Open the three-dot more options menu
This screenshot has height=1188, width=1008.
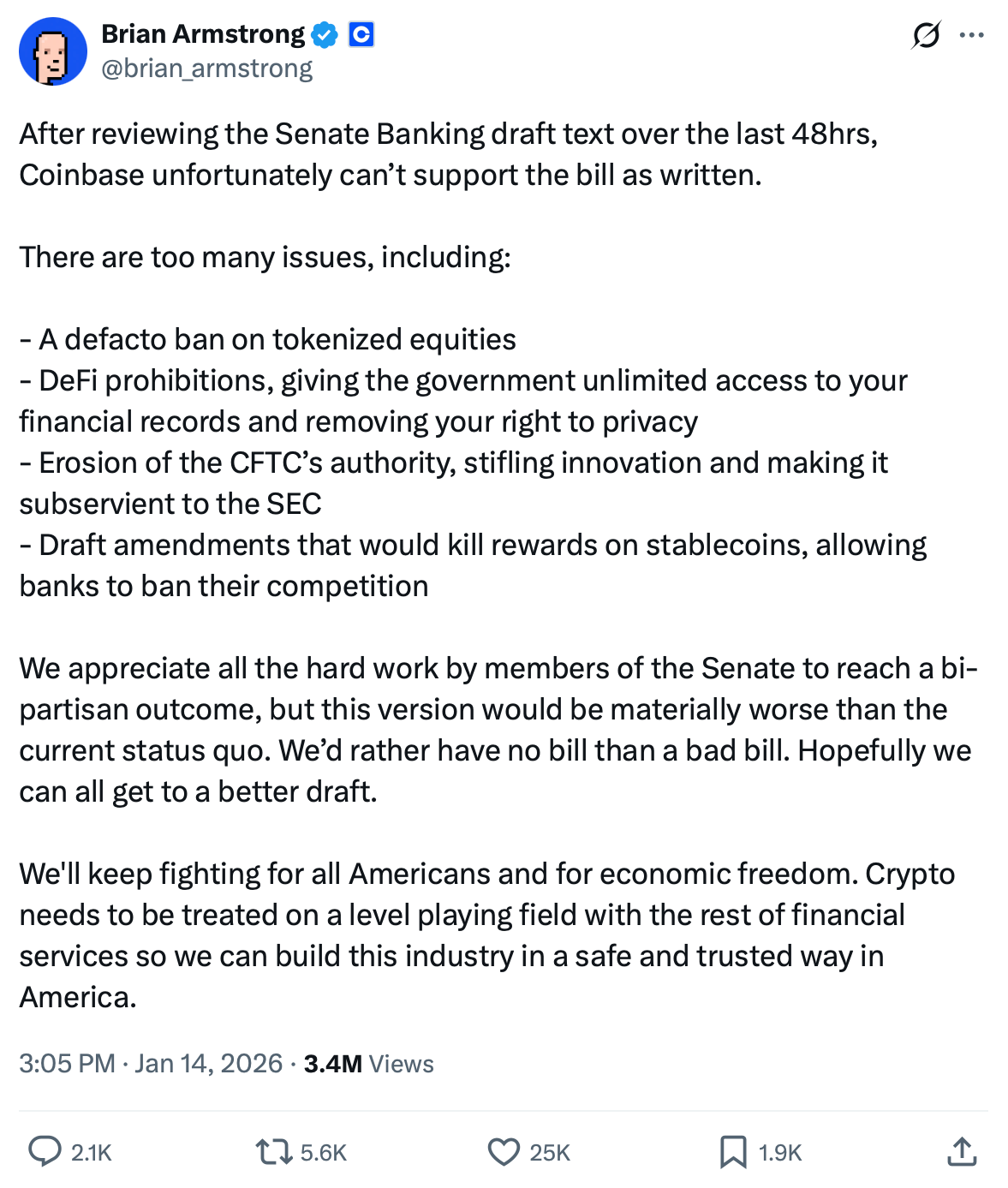[971, 35]
